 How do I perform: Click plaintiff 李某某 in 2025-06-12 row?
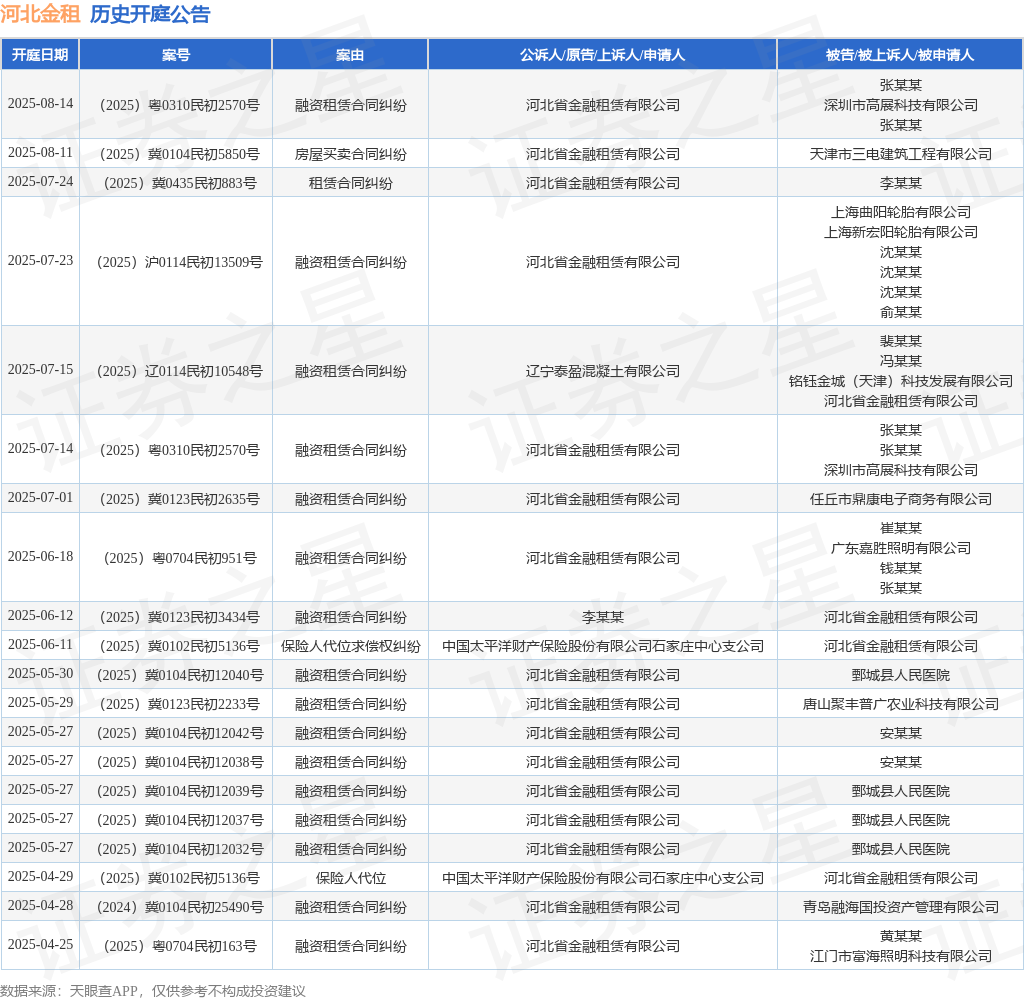click(x=602, y=617)
